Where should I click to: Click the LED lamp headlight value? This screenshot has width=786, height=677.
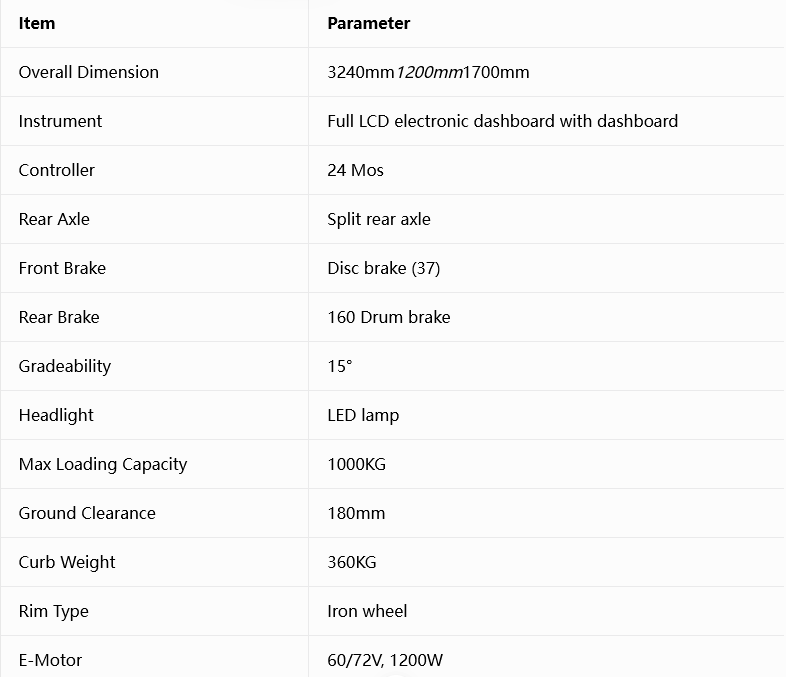point(363,415)
